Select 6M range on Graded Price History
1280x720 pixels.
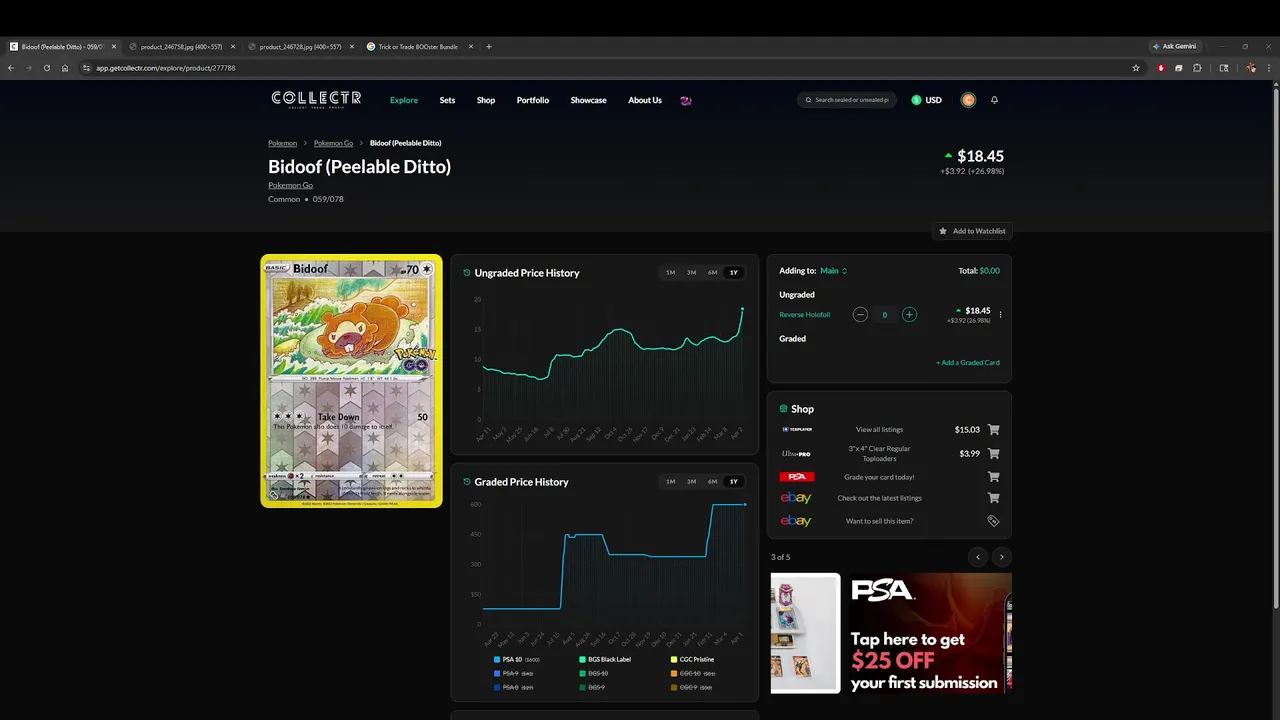coord(712,482)
